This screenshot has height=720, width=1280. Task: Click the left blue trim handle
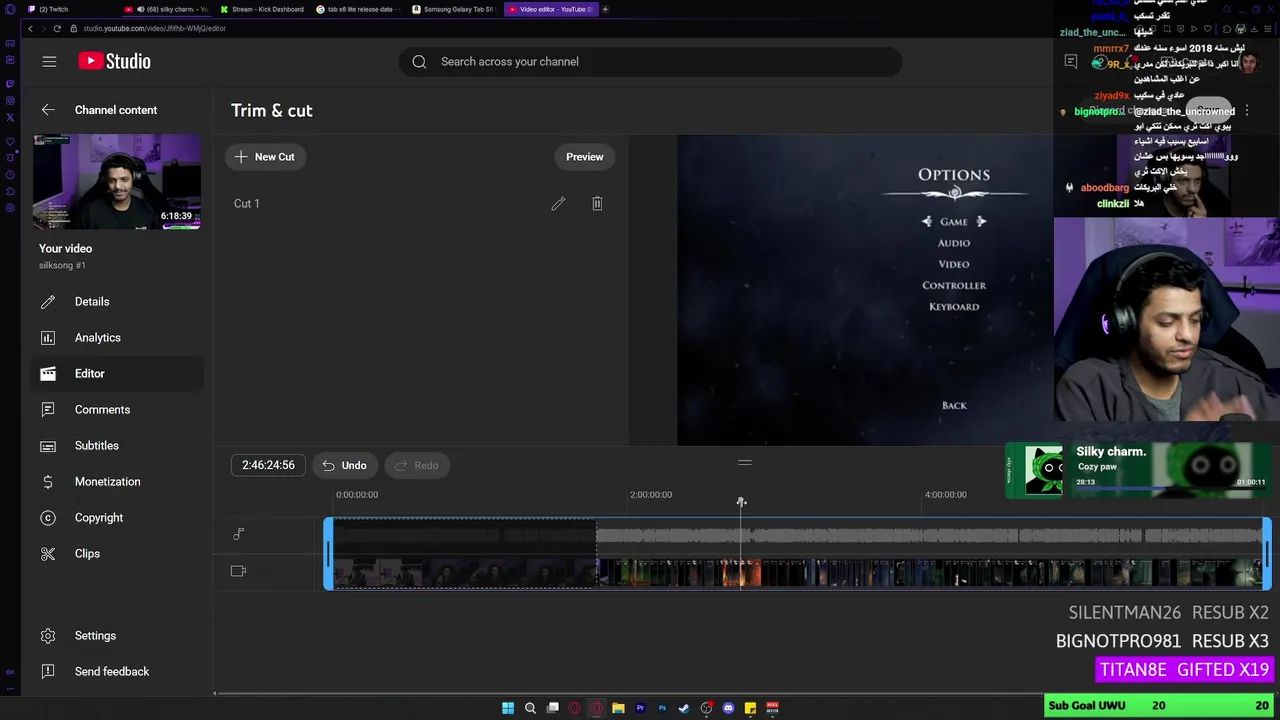click(329, 553)
